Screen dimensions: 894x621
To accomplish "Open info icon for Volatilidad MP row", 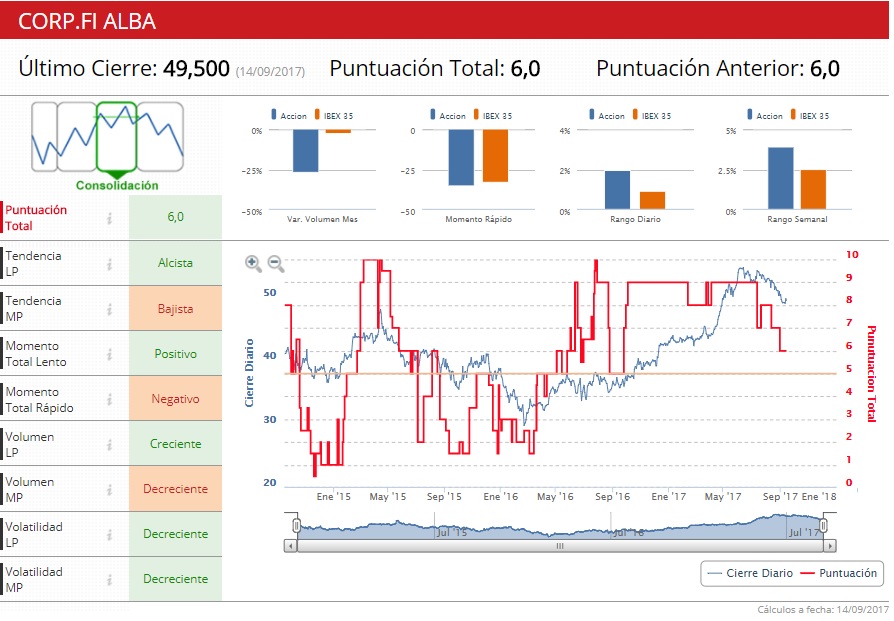I will (x=109, y=579).
